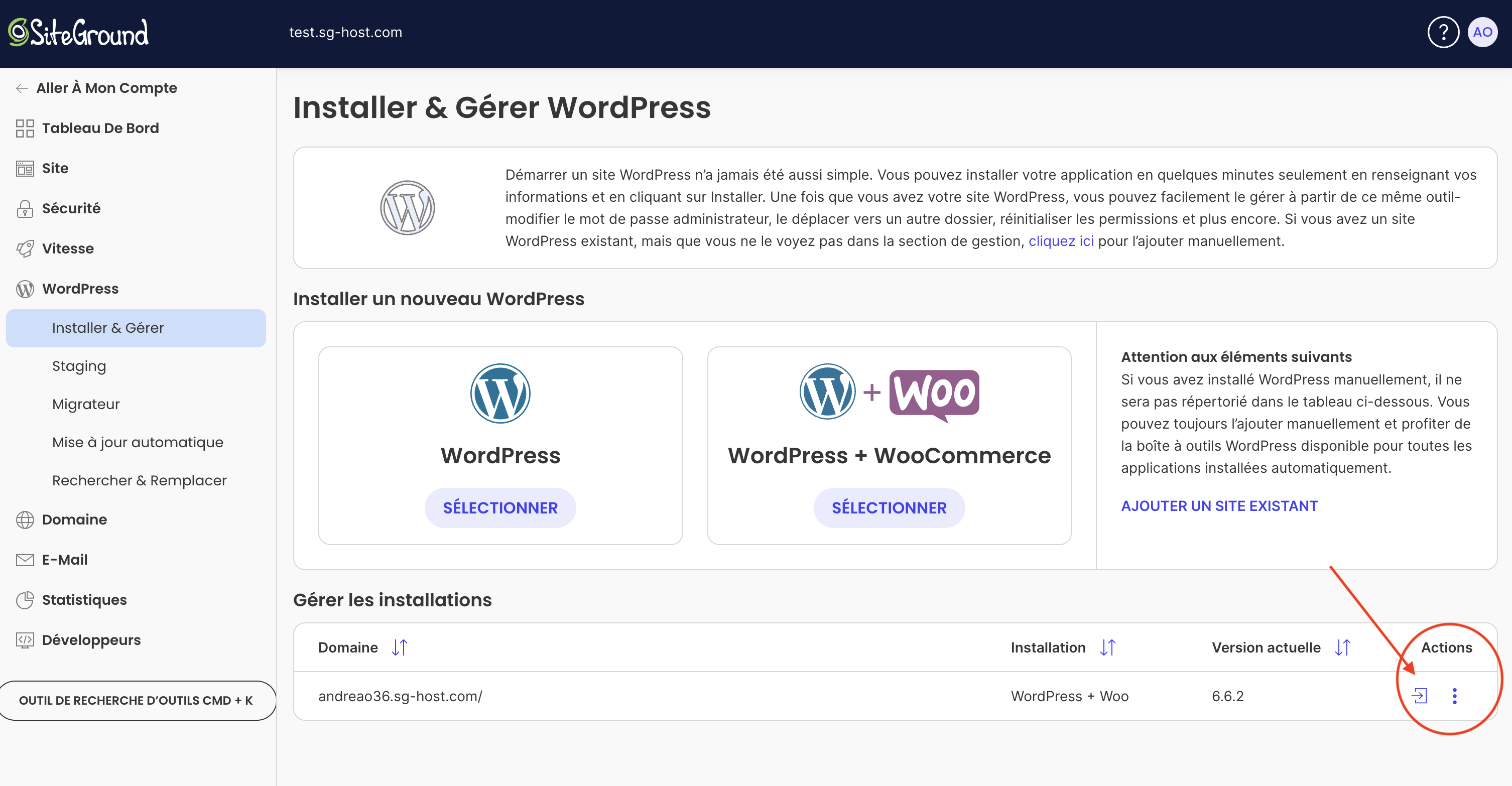The width and height of the screenshot is (1512, 786).
Task: Click the 'cliquez ici' link
Action: coord(1061,241)
